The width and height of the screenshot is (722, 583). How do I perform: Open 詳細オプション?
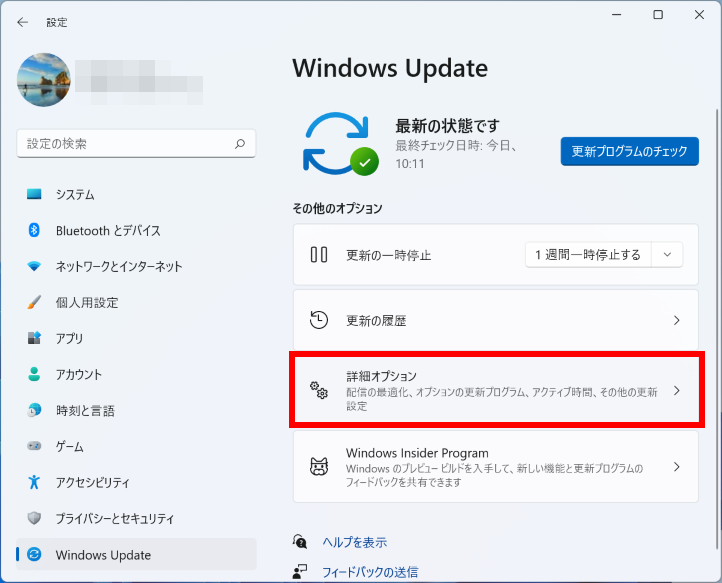click(495, 391)
